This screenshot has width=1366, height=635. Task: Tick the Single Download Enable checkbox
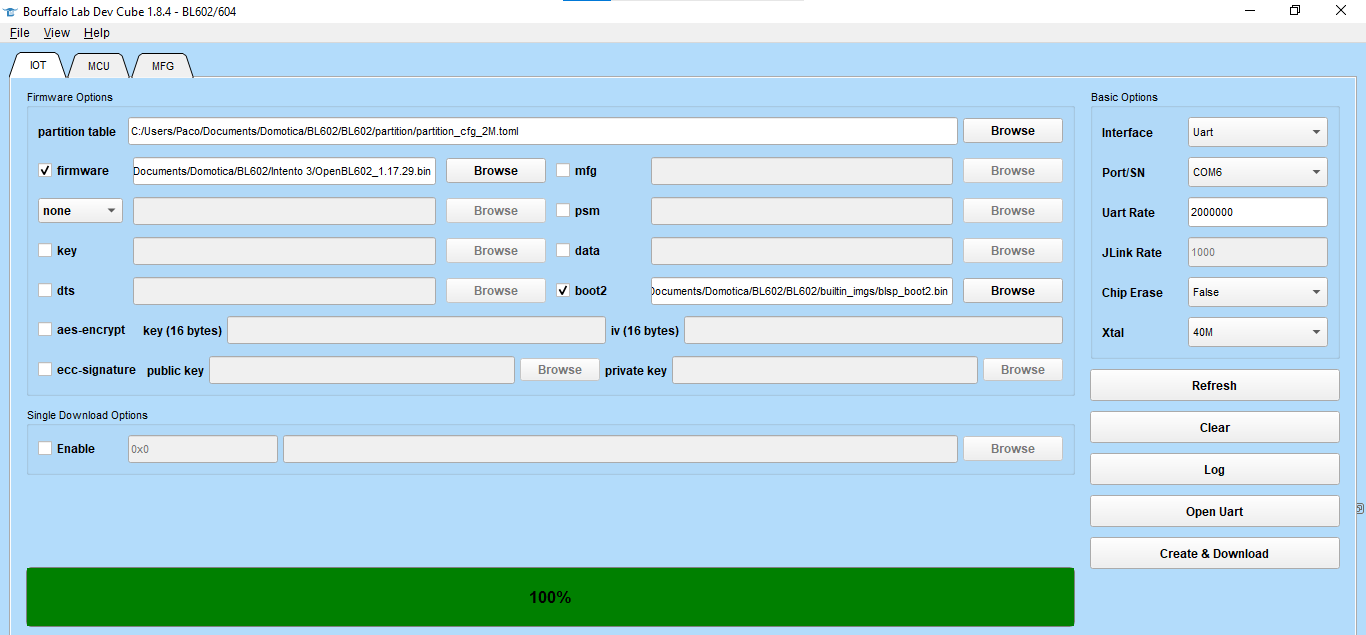coord(45,448)
